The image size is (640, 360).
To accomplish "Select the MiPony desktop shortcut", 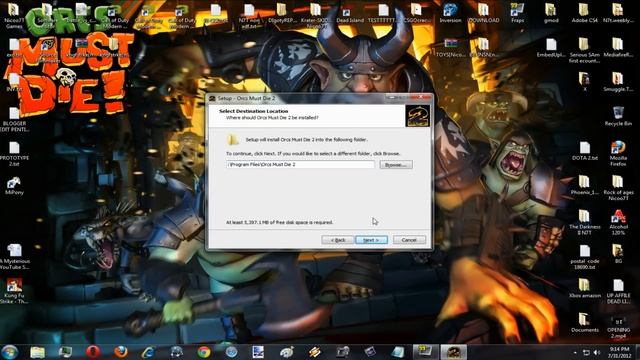I will [x=14, y=186].
